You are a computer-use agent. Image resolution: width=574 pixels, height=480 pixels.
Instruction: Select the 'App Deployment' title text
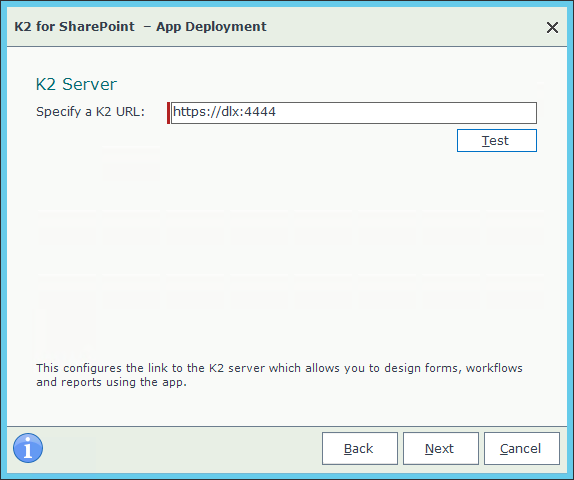coord(211,27)
